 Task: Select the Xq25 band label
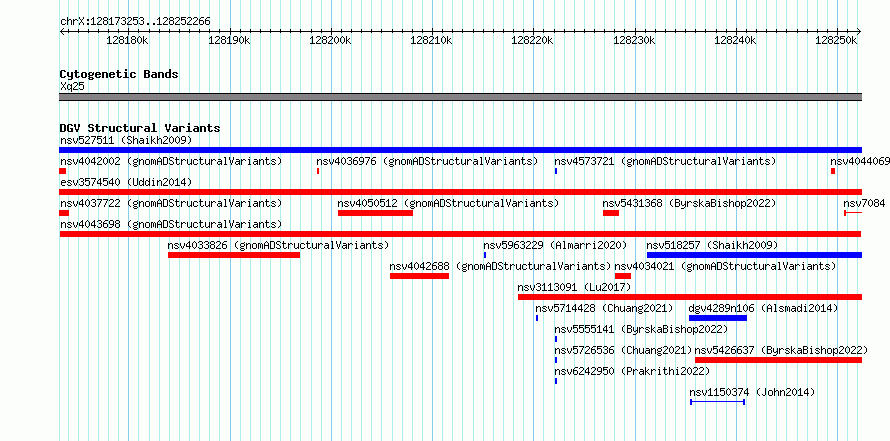[73, 87]
